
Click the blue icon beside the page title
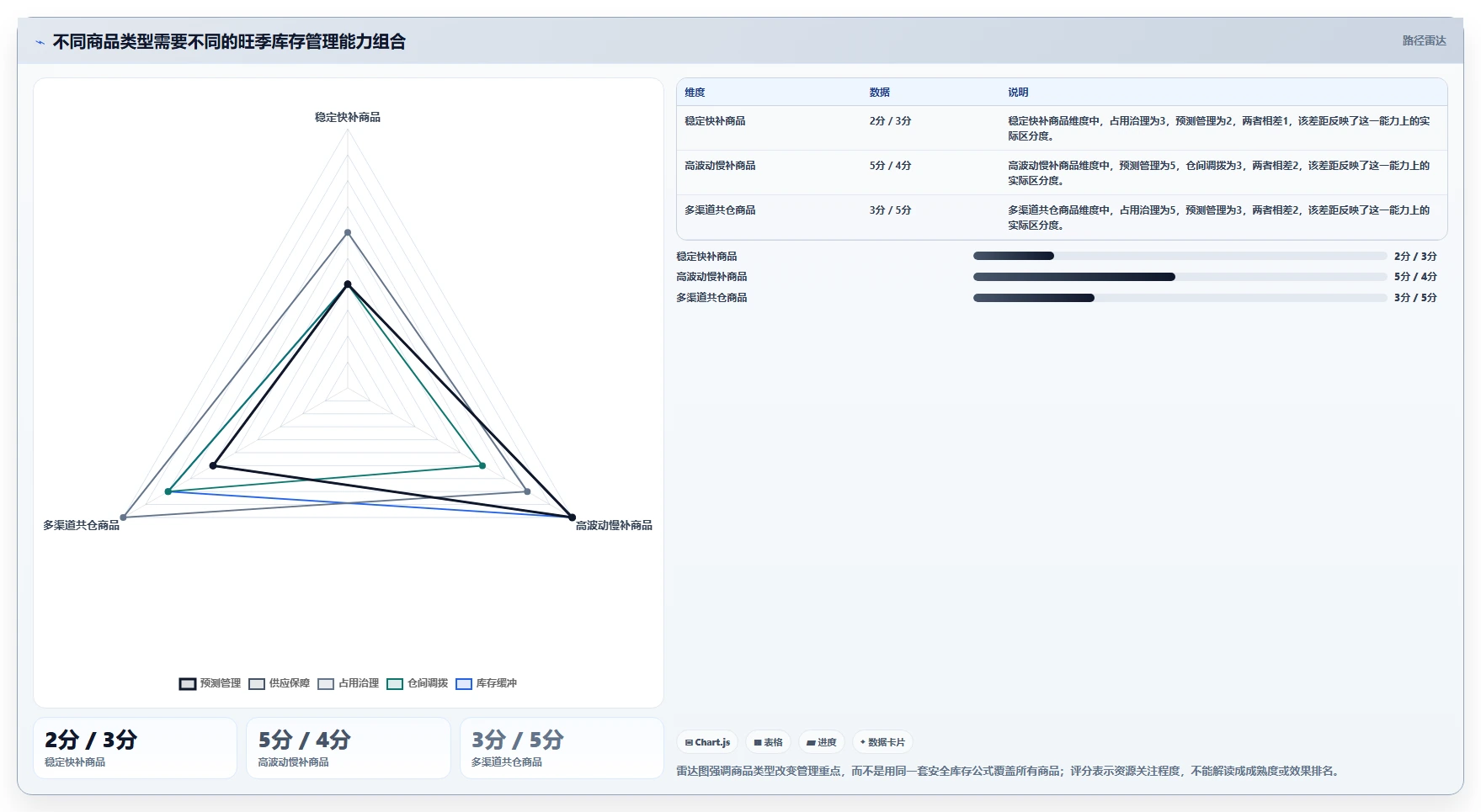(40, 42)
